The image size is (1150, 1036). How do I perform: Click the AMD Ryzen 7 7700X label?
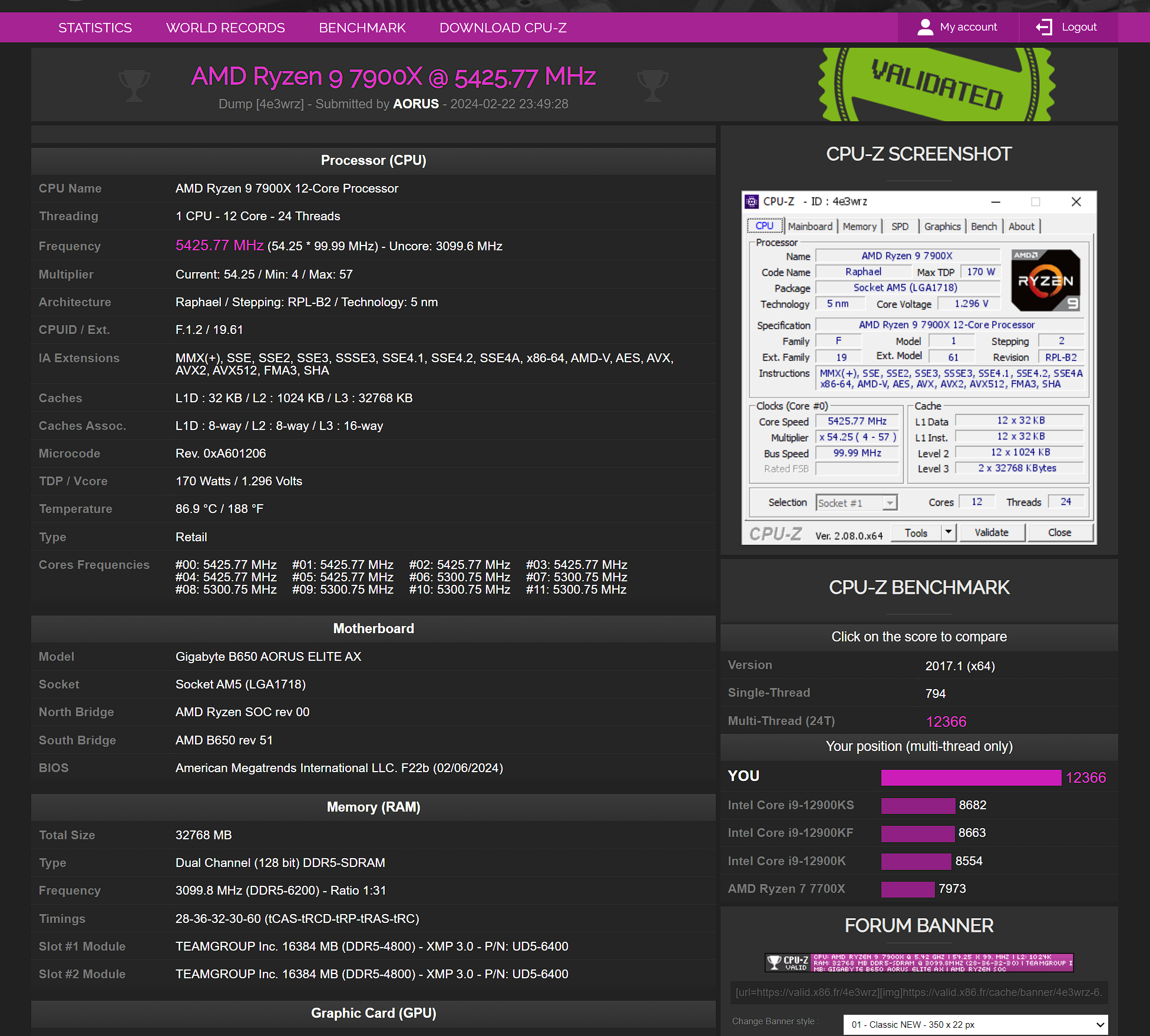pyautogui.click(x=787, y=889)
